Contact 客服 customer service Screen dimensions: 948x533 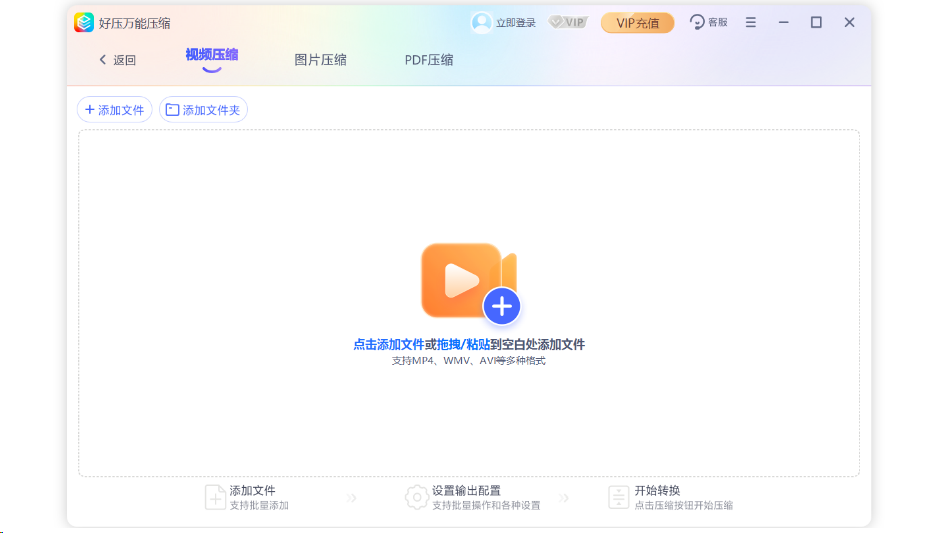[x=709, y=22]
